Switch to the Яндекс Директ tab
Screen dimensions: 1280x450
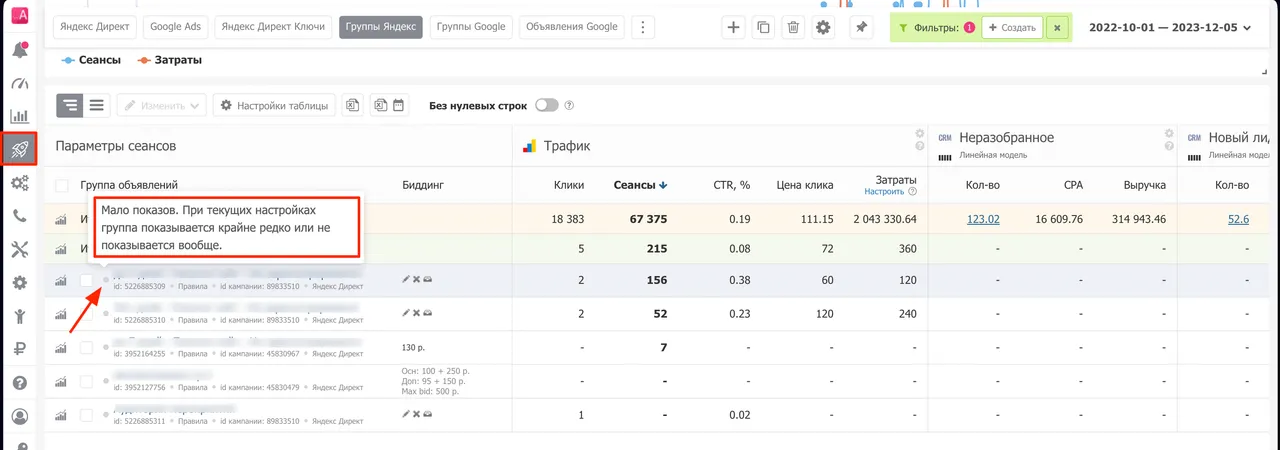point(95,27)
